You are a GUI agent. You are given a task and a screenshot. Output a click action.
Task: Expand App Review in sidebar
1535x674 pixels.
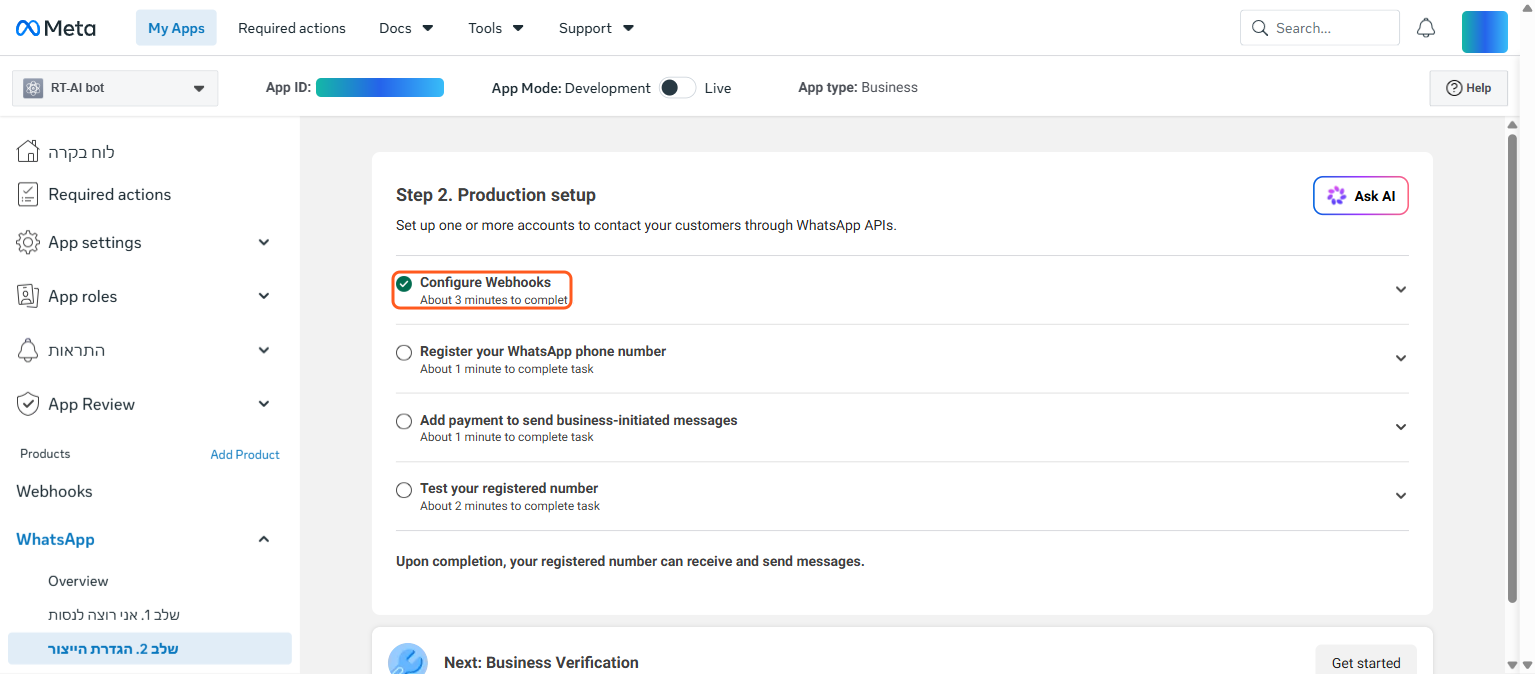(x=264, y=404)
